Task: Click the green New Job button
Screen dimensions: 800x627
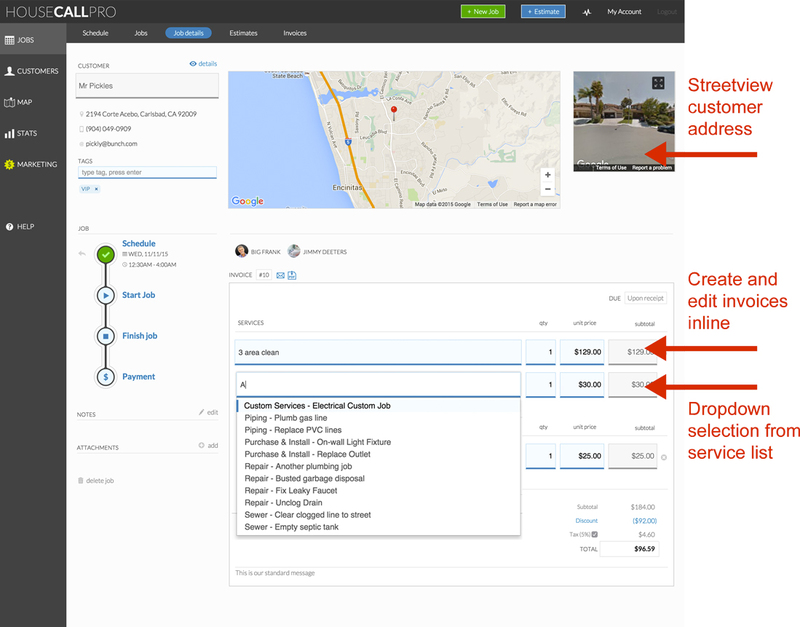Action: pyautogui.click(x=483, y=11)
